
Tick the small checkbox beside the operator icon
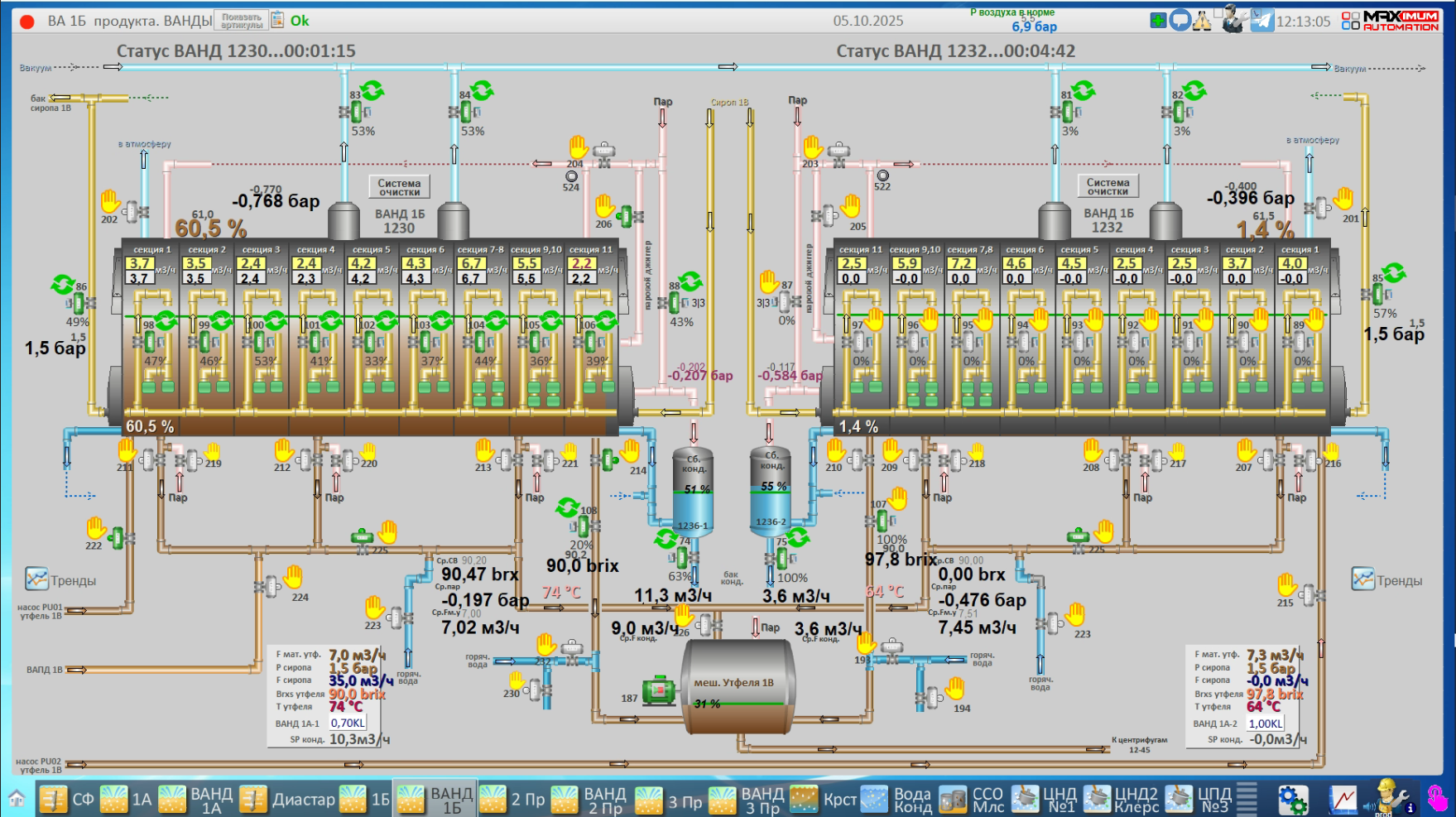click(x=1218, y=12)
